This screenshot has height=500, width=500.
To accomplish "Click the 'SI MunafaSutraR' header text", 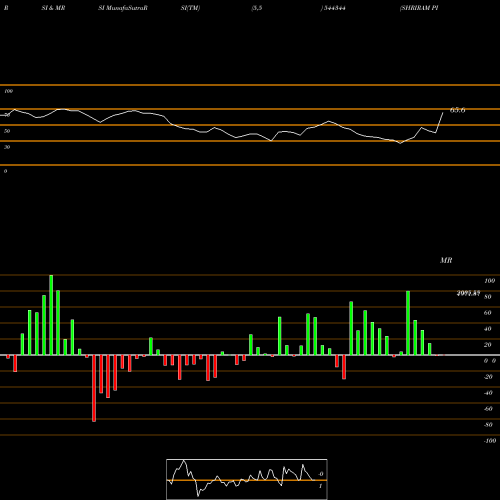I will pos(123,8).
